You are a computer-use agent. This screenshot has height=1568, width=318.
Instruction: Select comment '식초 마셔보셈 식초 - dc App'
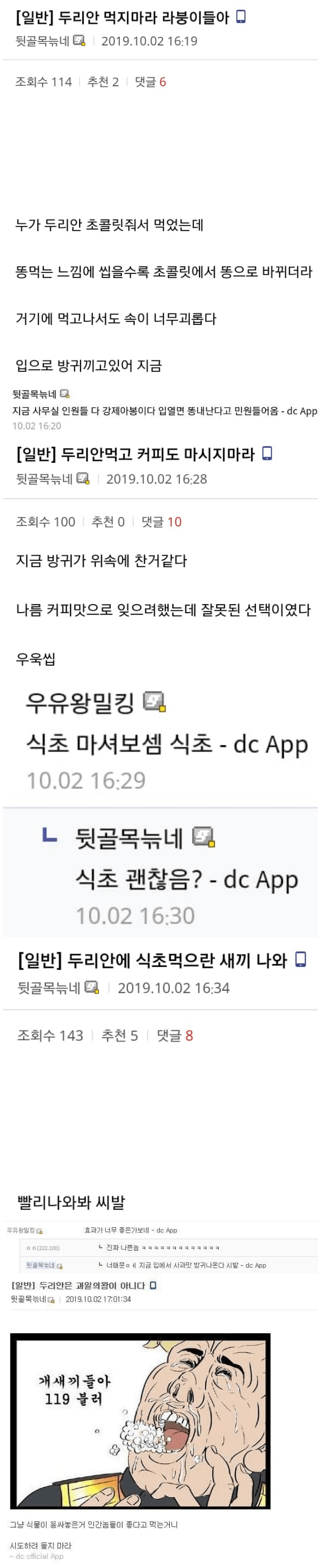pyautogui.click(x=167, y=744)
